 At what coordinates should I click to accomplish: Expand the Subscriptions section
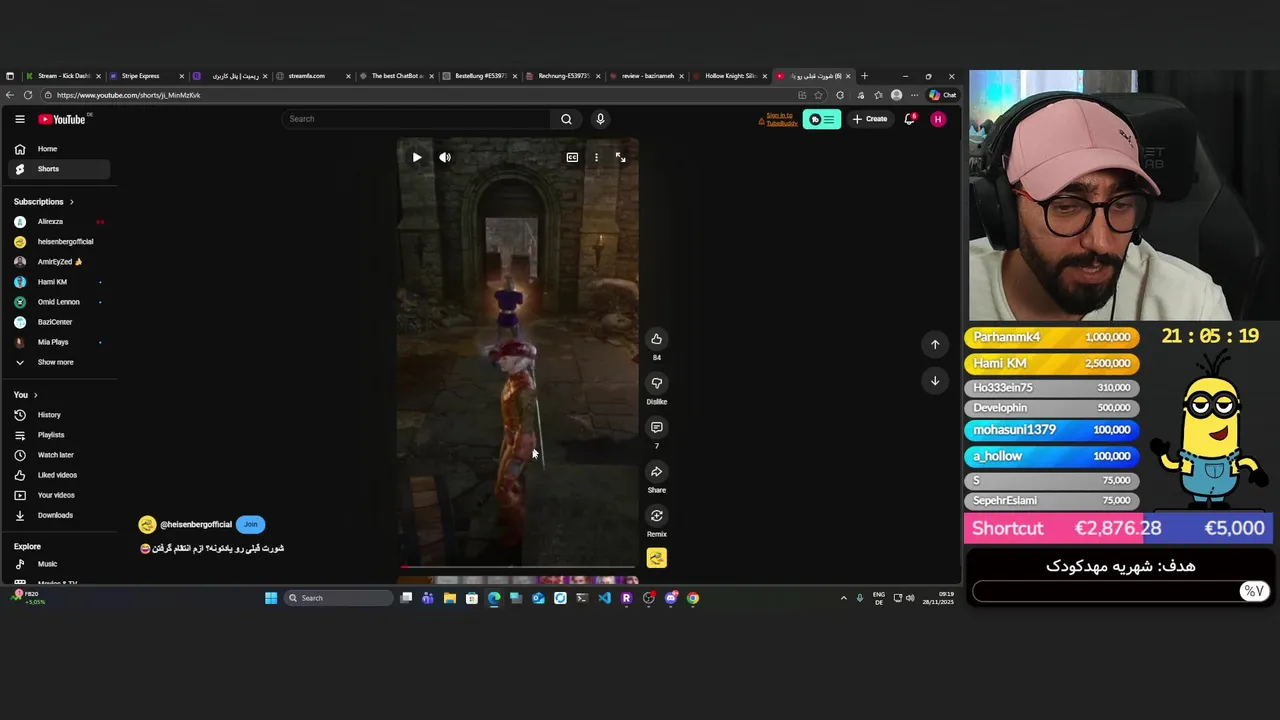tap(44, 202)
